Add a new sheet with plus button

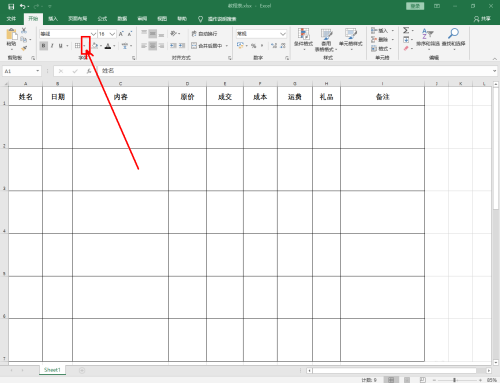coord(82,370)
